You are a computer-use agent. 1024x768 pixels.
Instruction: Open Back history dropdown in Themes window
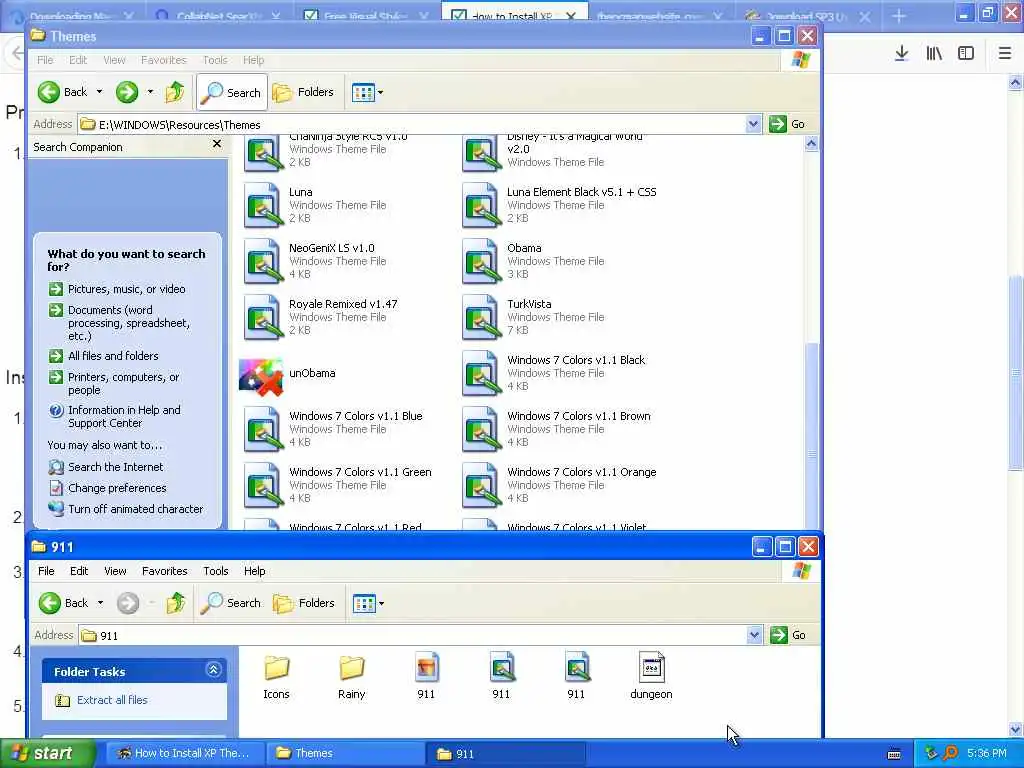coord(99,92)
